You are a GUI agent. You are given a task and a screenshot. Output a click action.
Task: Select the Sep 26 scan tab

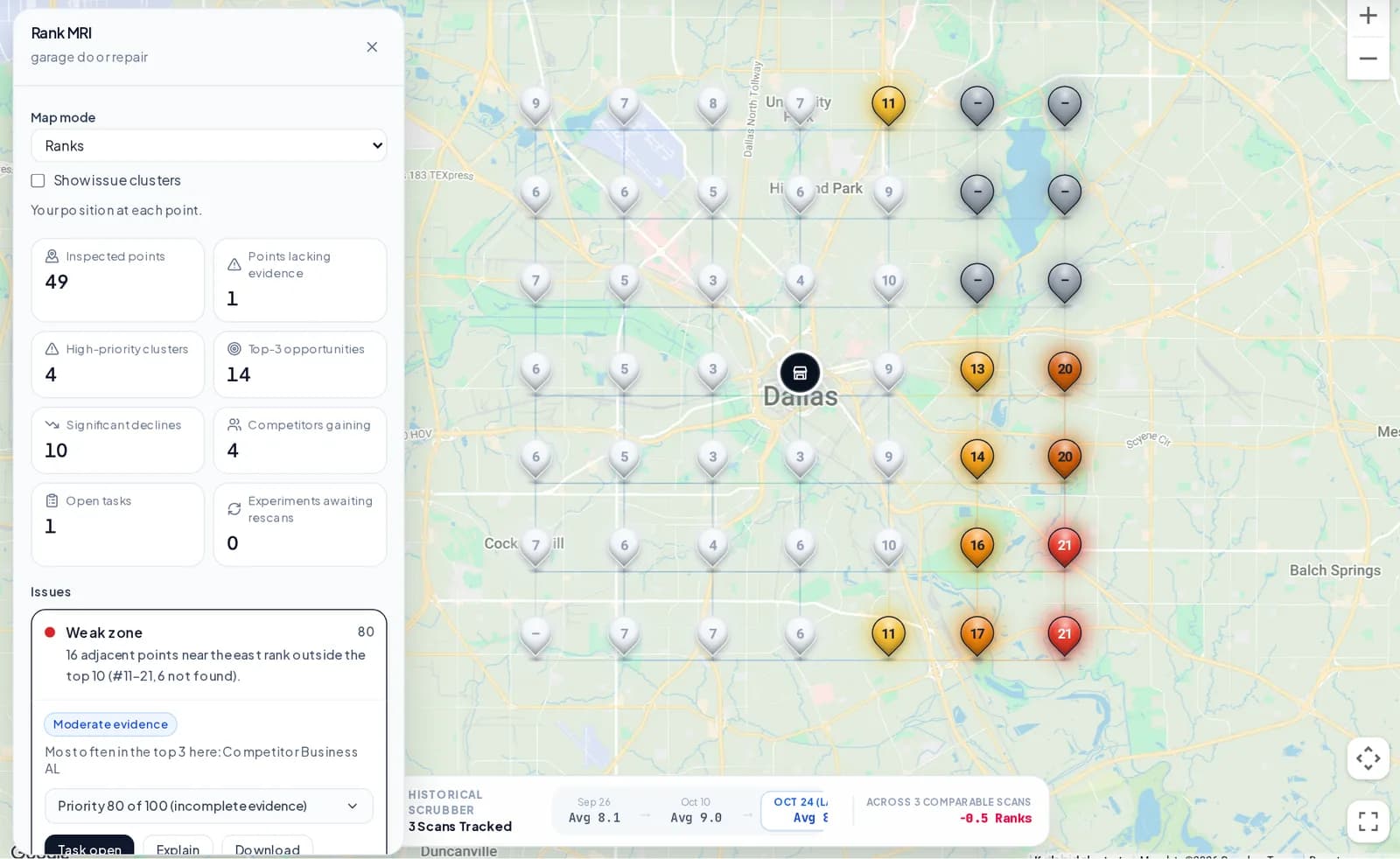(595, 810)
